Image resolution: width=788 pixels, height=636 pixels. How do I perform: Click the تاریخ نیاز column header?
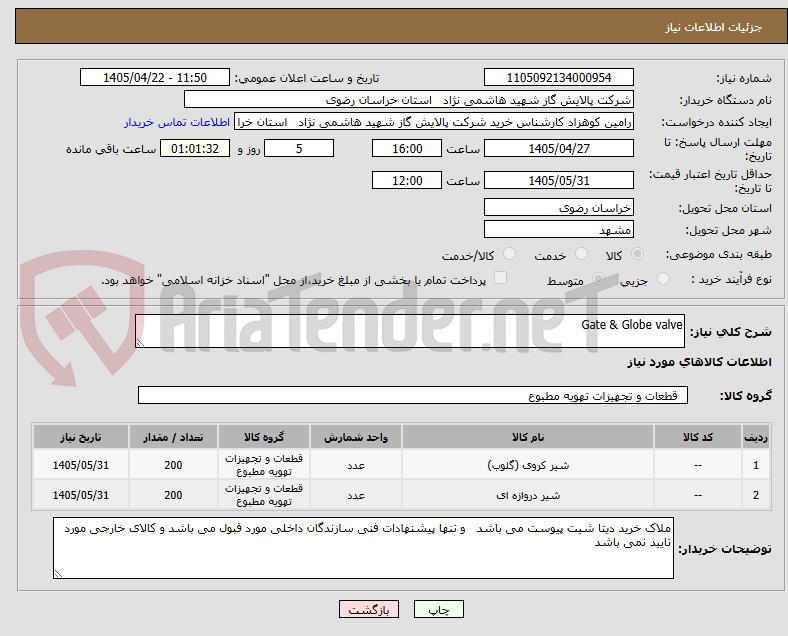[x=81, y=437]
